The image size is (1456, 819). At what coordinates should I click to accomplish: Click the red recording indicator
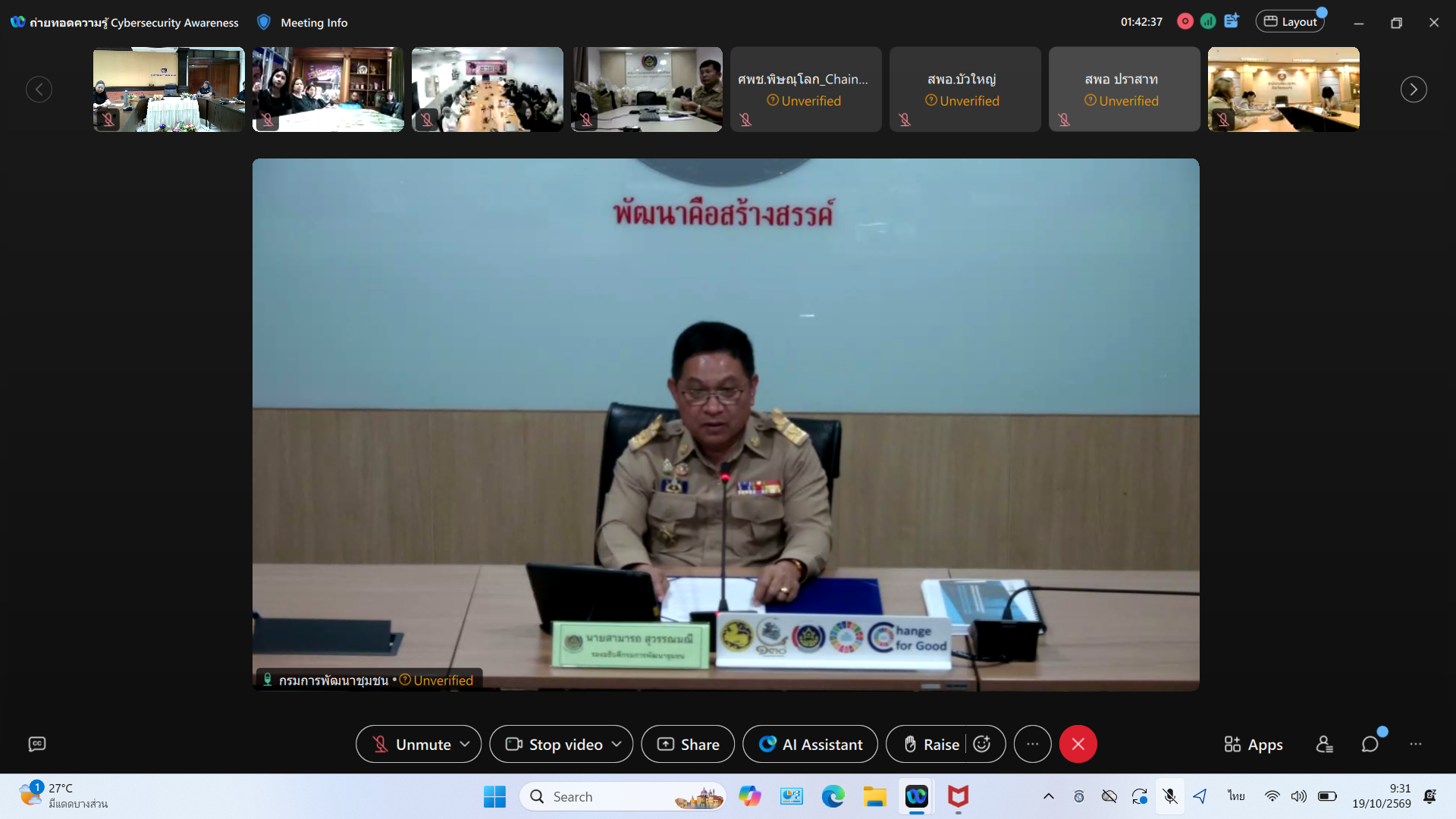[1185, 22]
